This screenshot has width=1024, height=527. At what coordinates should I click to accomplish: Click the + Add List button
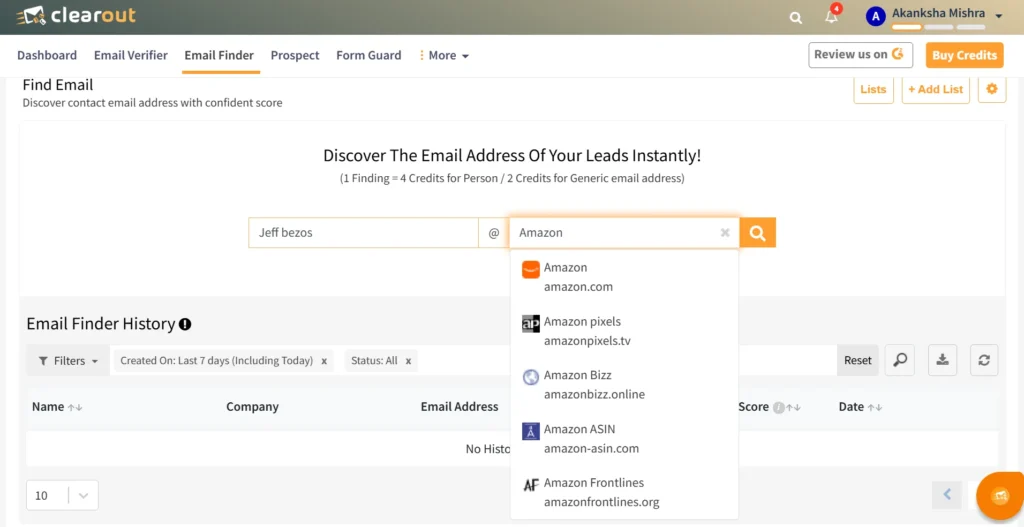coord(936,89)
